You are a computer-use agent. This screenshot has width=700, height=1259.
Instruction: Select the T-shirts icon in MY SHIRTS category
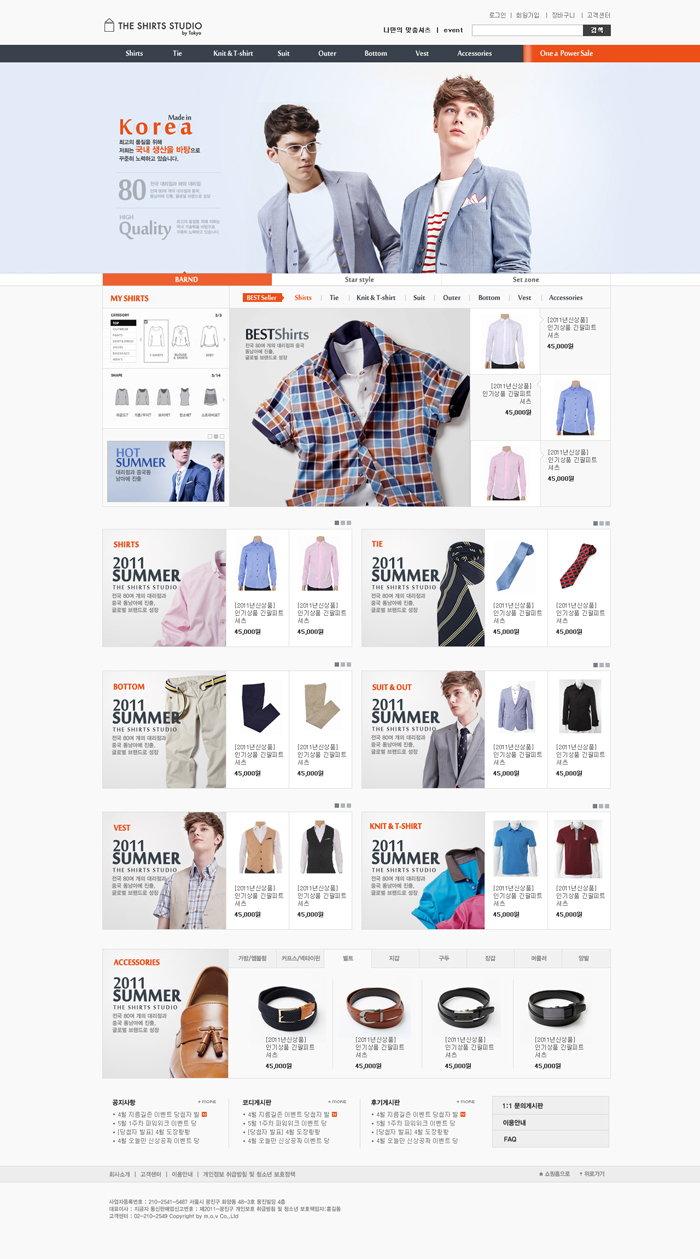pyautogui.click(x=156, y=336)
